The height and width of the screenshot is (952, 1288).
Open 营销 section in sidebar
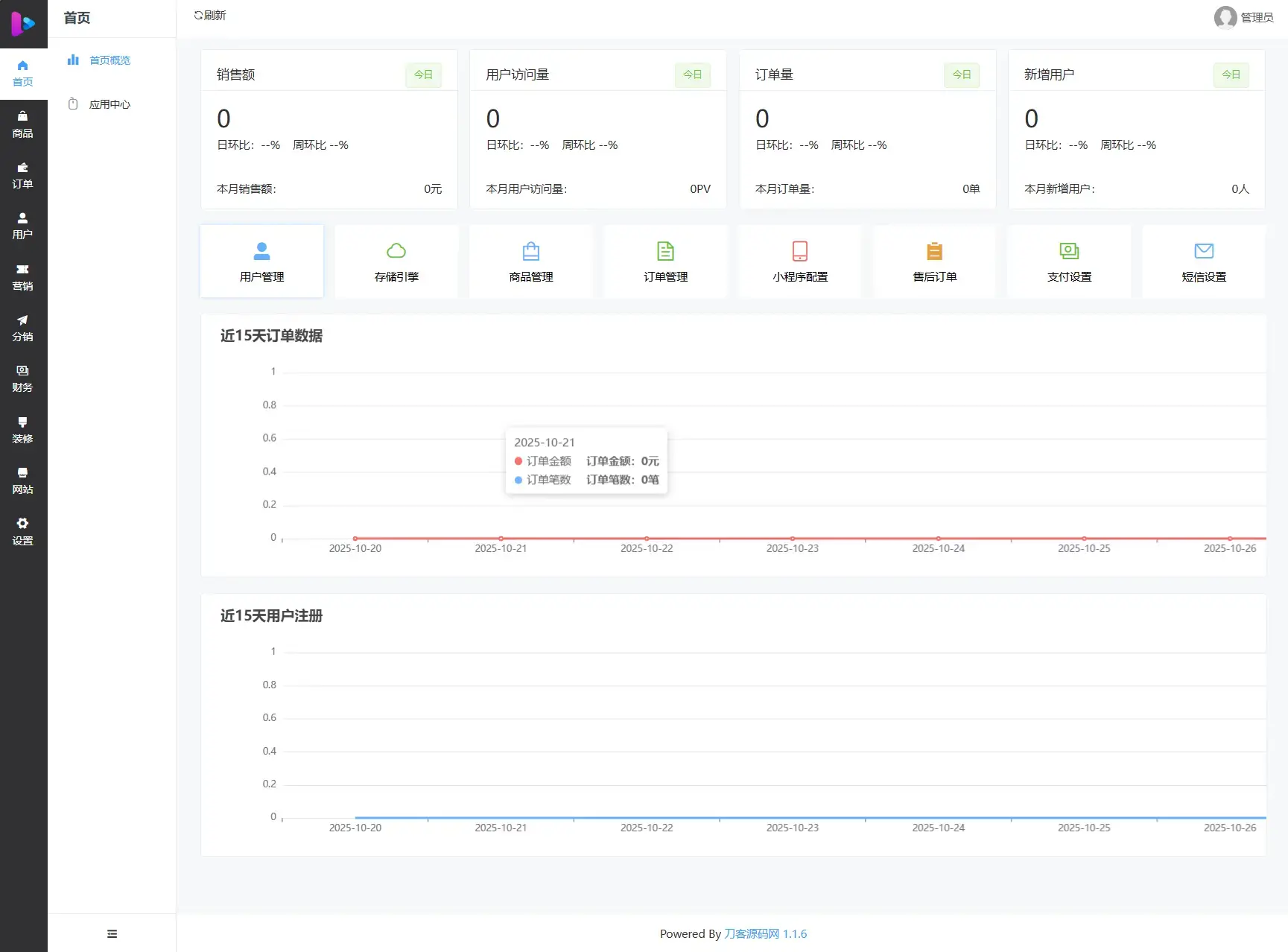pyautogui.click(x=22, y=277)
